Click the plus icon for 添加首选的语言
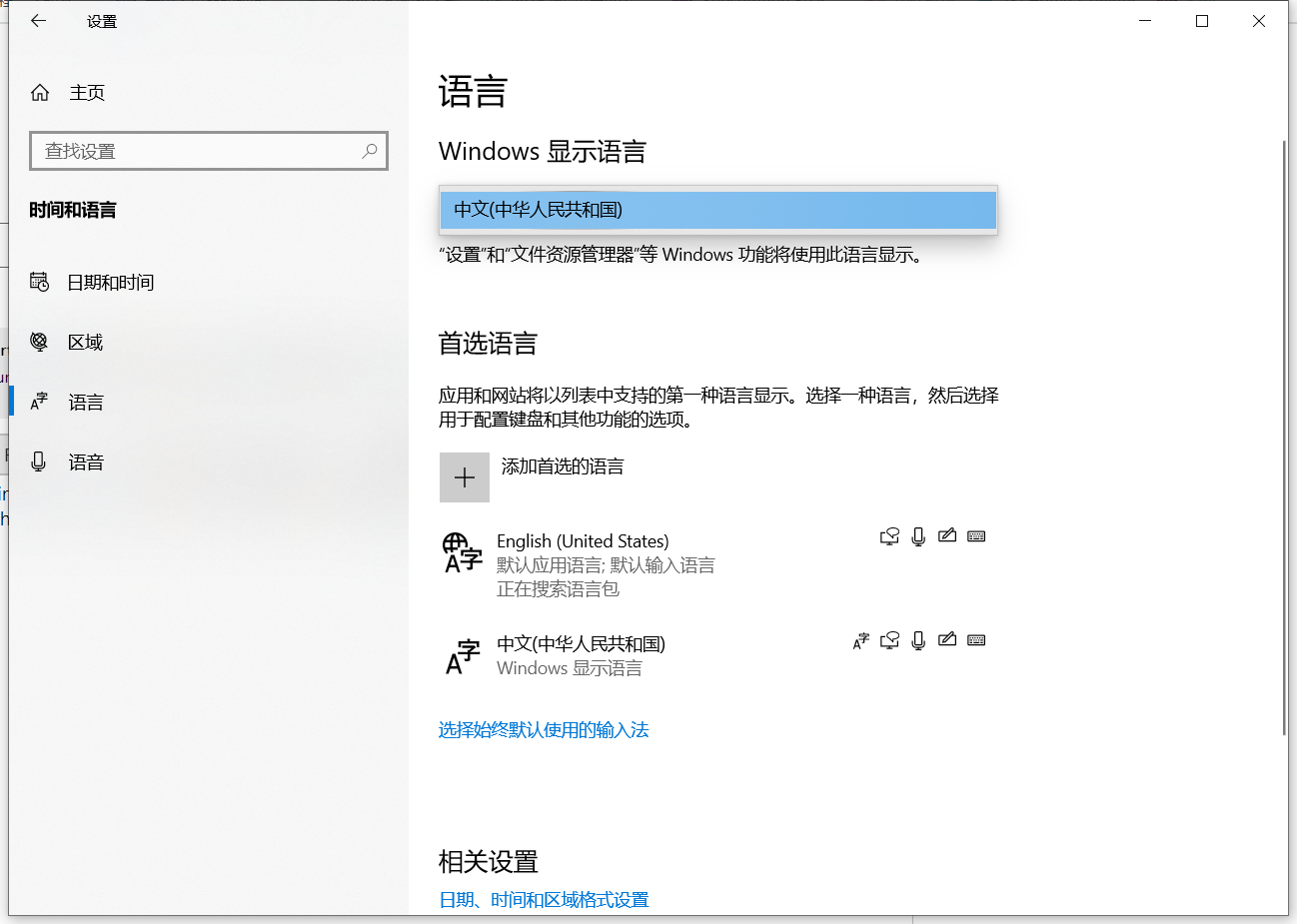 point(465,477)
